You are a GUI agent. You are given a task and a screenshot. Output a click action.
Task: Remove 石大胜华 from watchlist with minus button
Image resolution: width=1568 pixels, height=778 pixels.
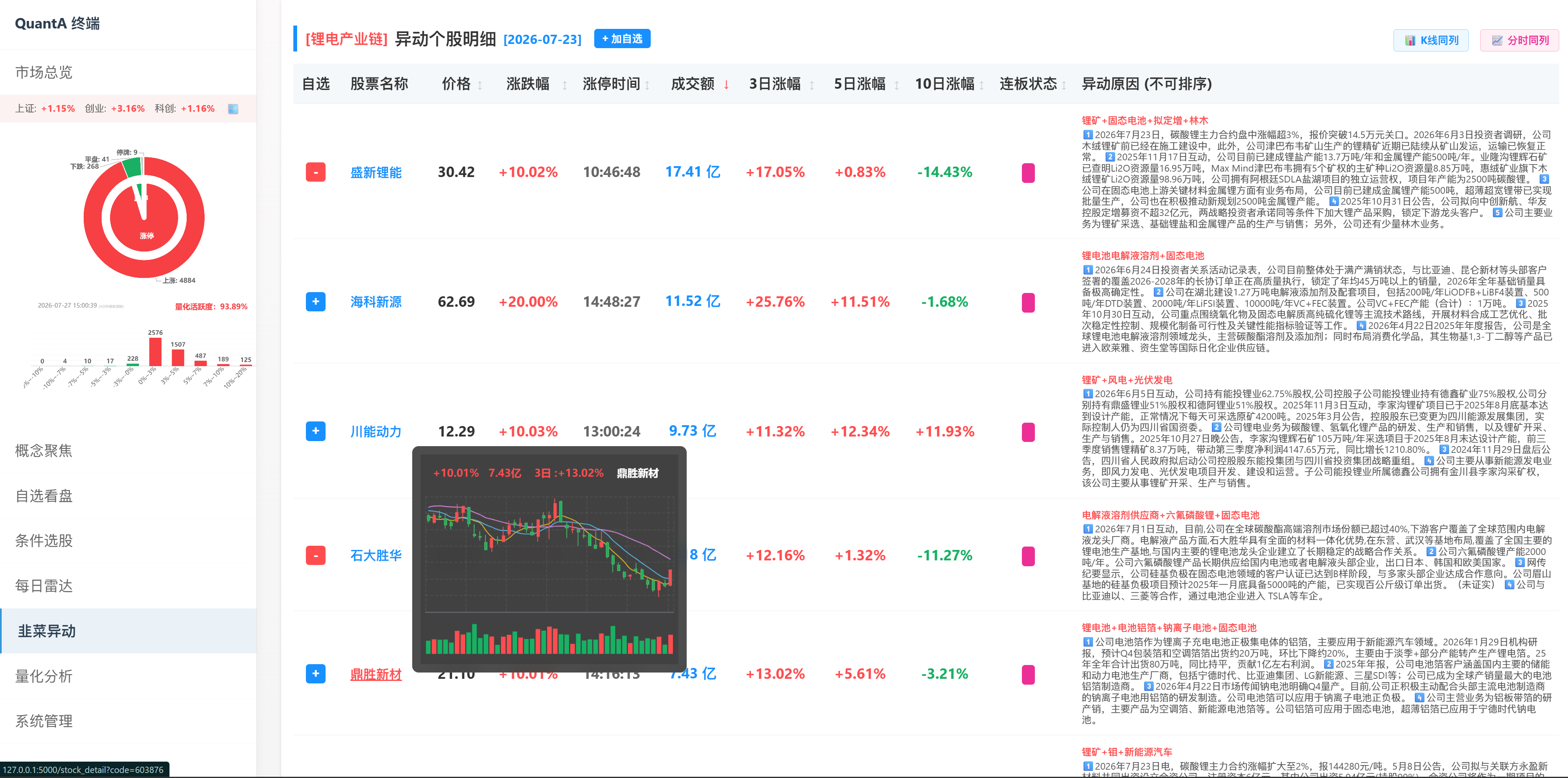pos(315,555)
